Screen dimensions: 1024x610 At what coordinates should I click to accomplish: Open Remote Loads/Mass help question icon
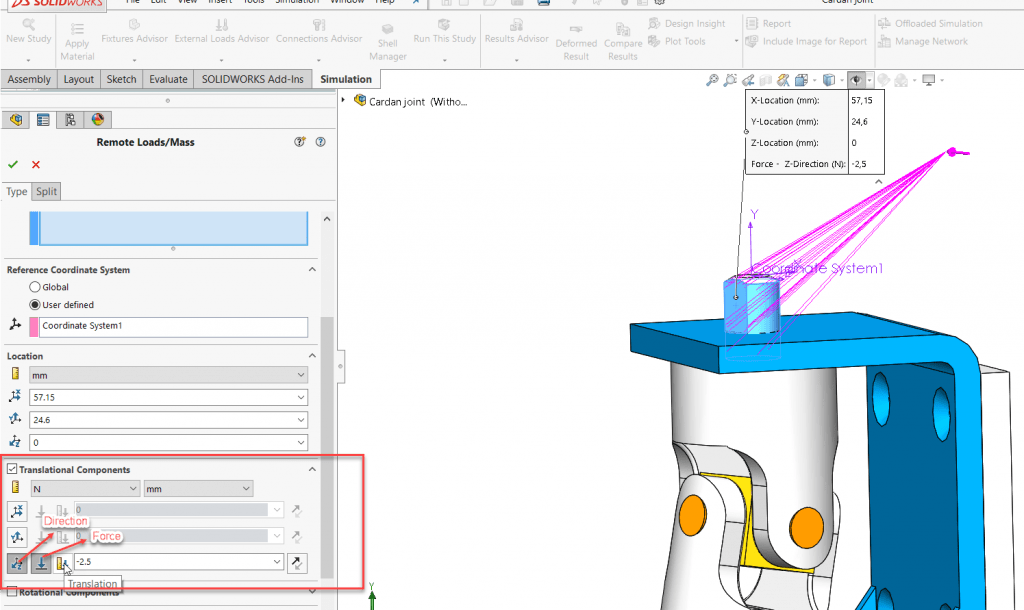pyautogui.click(x=321, y=142)
